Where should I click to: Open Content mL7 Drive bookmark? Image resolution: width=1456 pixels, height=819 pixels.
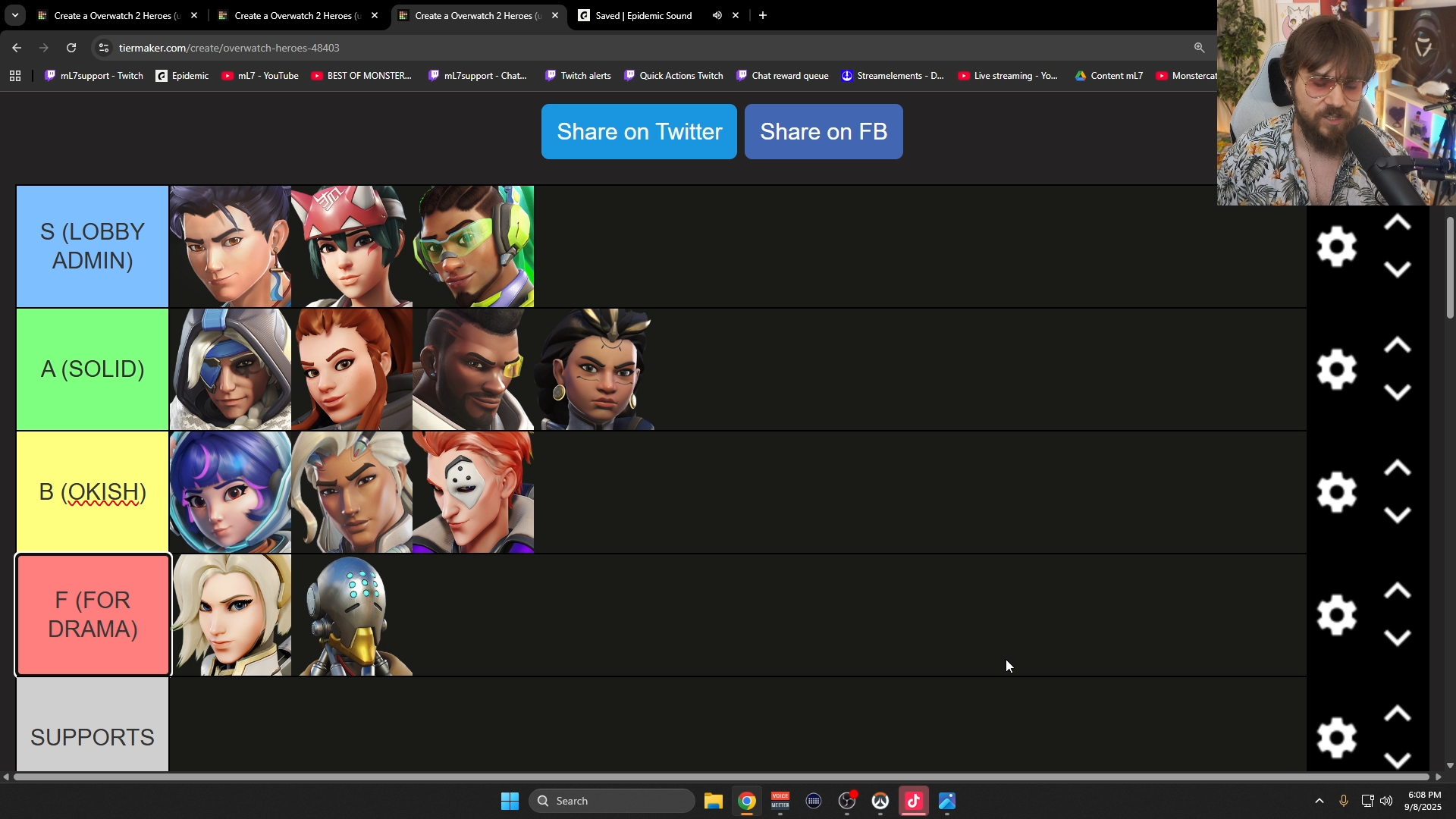[x=1109, y=76]
